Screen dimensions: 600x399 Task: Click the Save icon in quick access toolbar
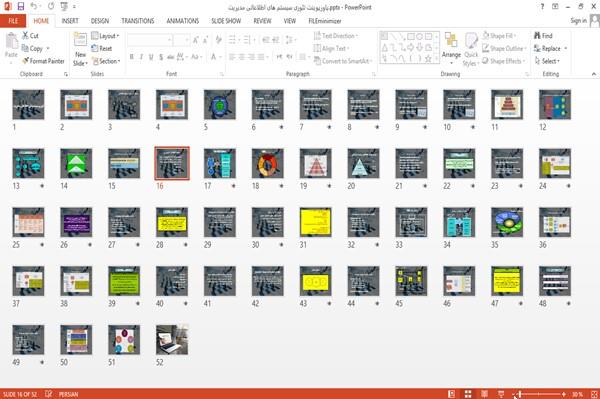tap(20, 7)
